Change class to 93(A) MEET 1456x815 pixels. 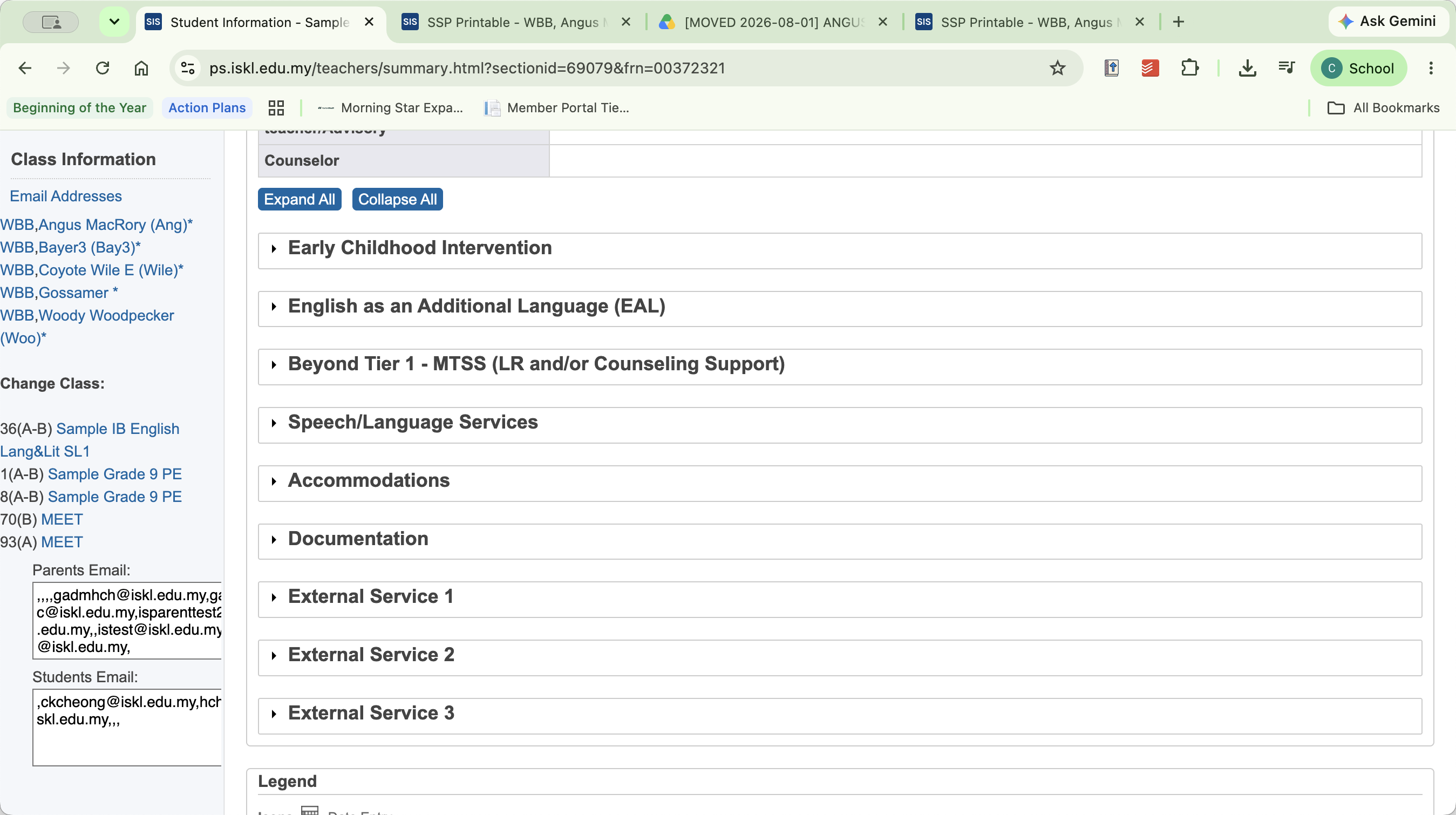[x=62, y=542]
